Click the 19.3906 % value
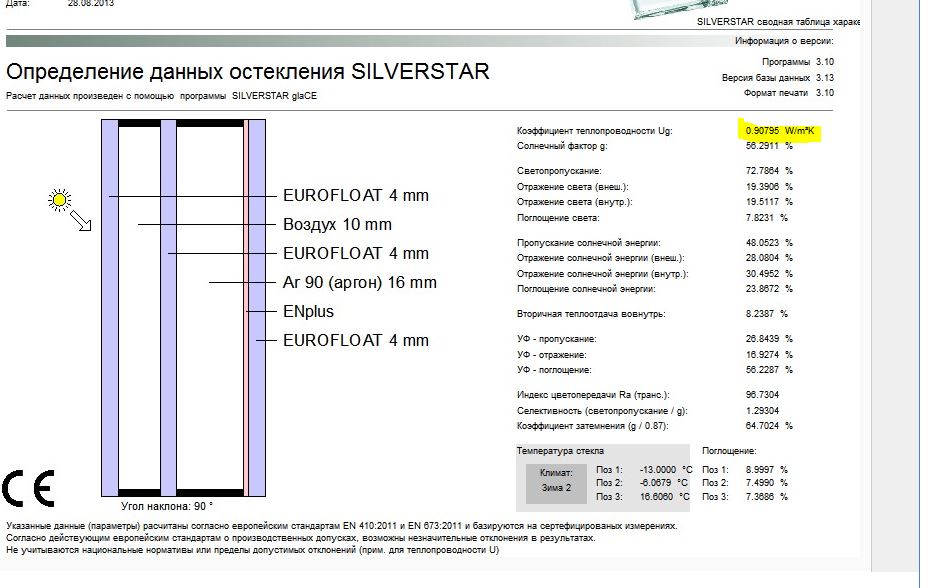The width and height of the screenshot is (942, 588). 769,187
